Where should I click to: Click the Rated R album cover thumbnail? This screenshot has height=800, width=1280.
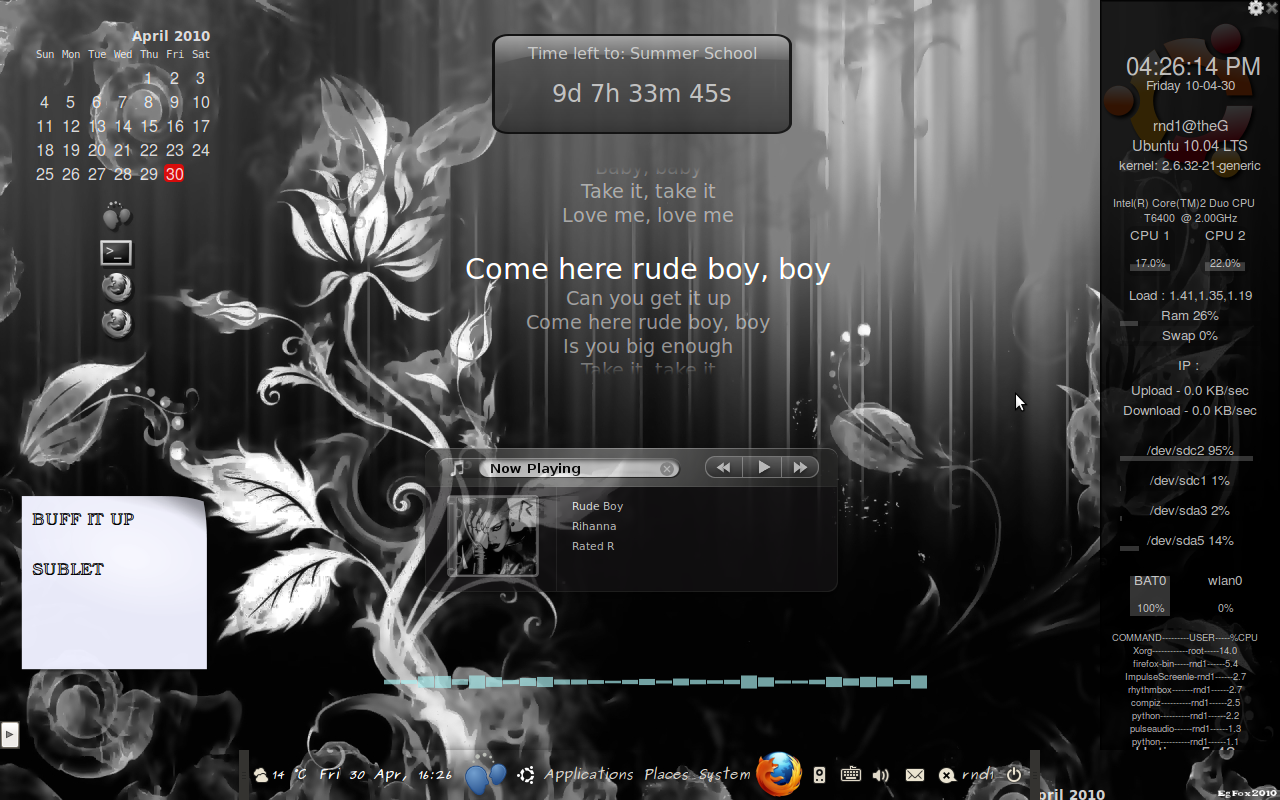coord(492,536)
